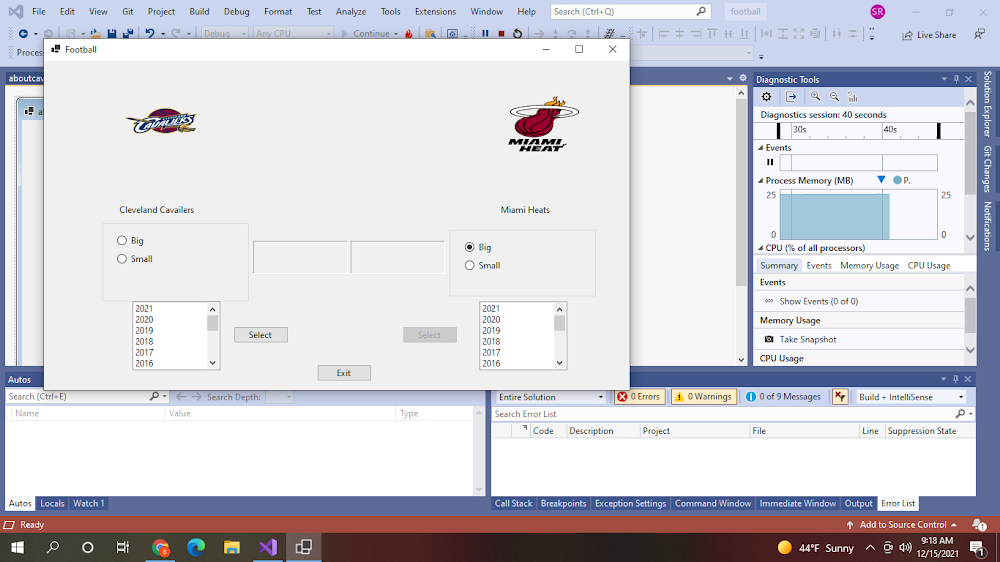Zoom in on Diagnostic Tools timeline
This screenshot has width=1000, height=562.
pos(815,97)
